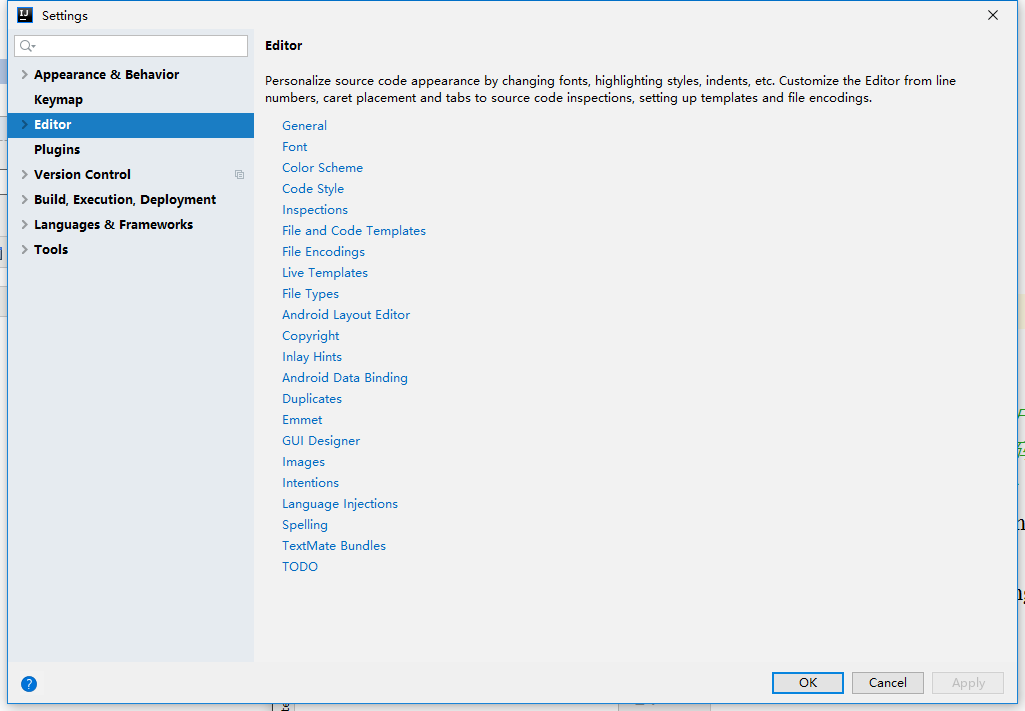
Task: Click the IntelliJ logo in title bar
Action: [x=25, y=15]
